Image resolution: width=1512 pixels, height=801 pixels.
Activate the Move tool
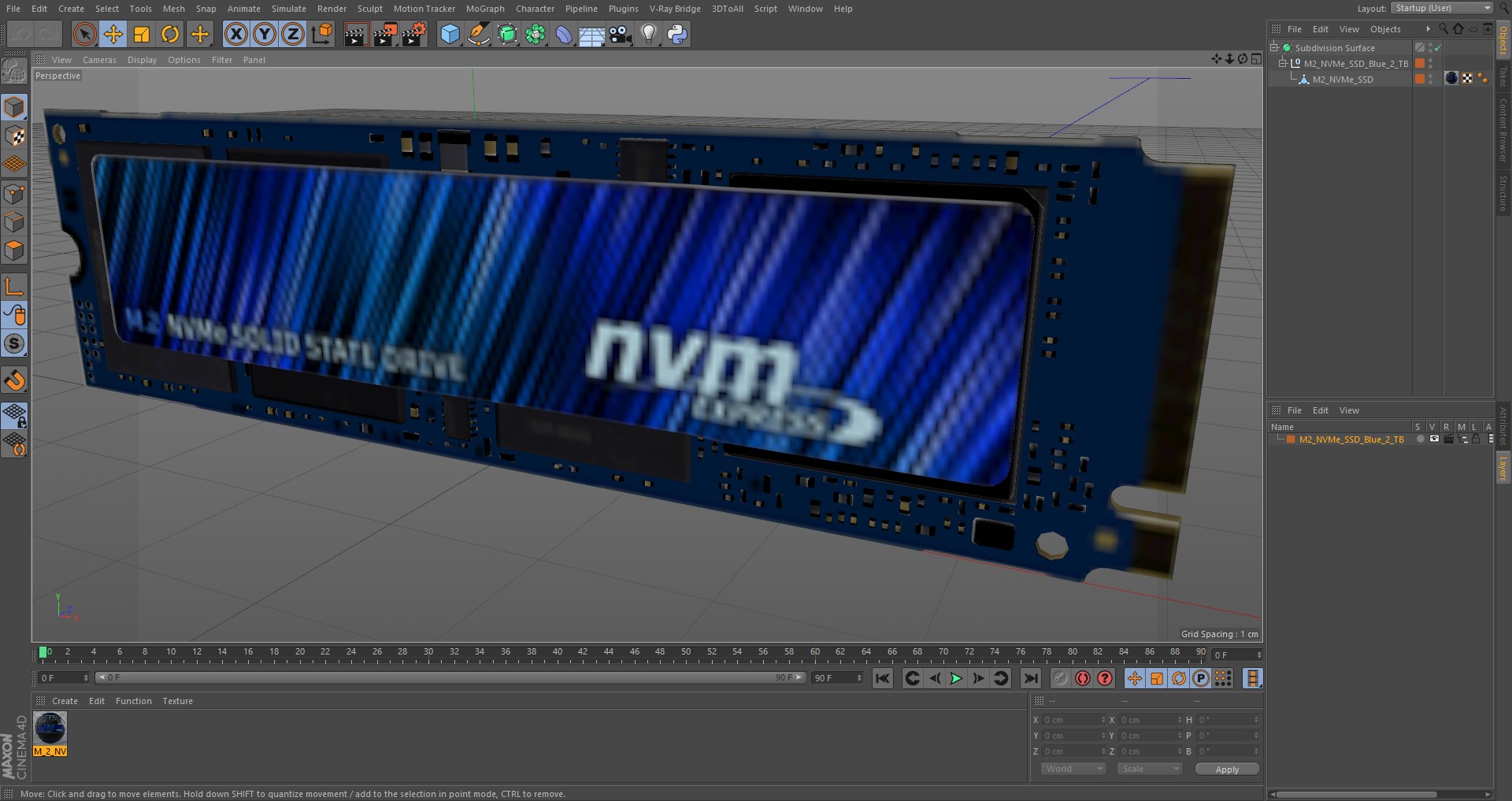tap(113, 34)
